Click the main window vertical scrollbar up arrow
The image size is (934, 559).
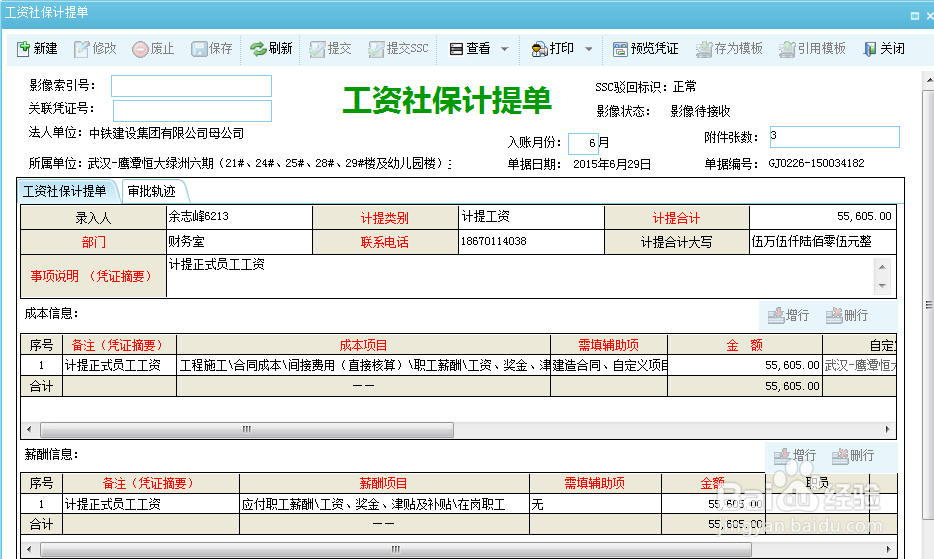[929, 80]
